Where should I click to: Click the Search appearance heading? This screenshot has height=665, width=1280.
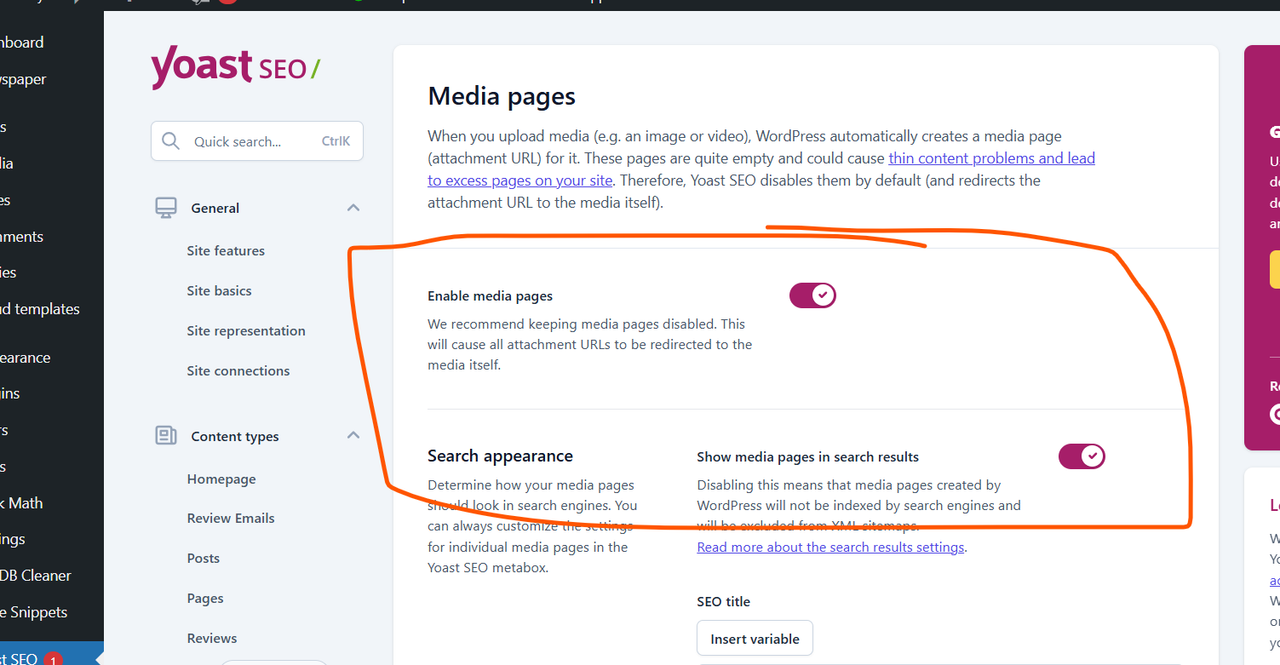[500, 456]
